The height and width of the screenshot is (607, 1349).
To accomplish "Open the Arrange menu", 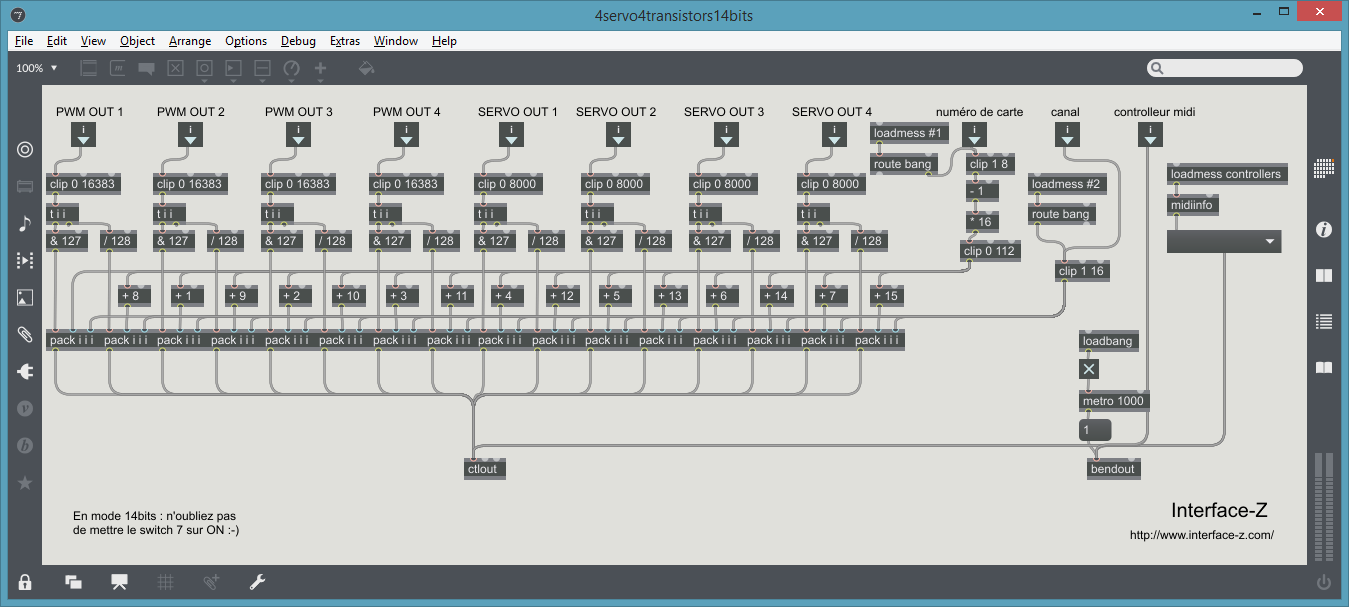I will 190,41.
